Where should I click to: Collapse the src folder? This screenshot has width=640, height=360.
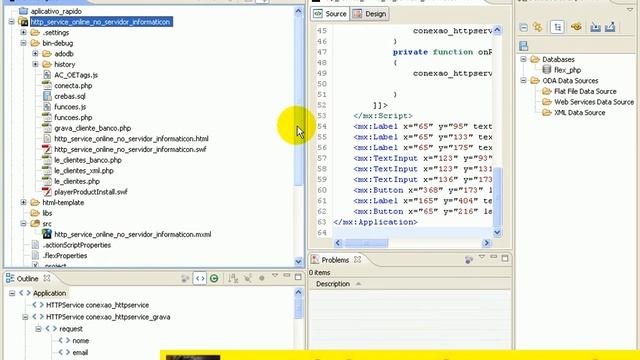click(23, 224)
